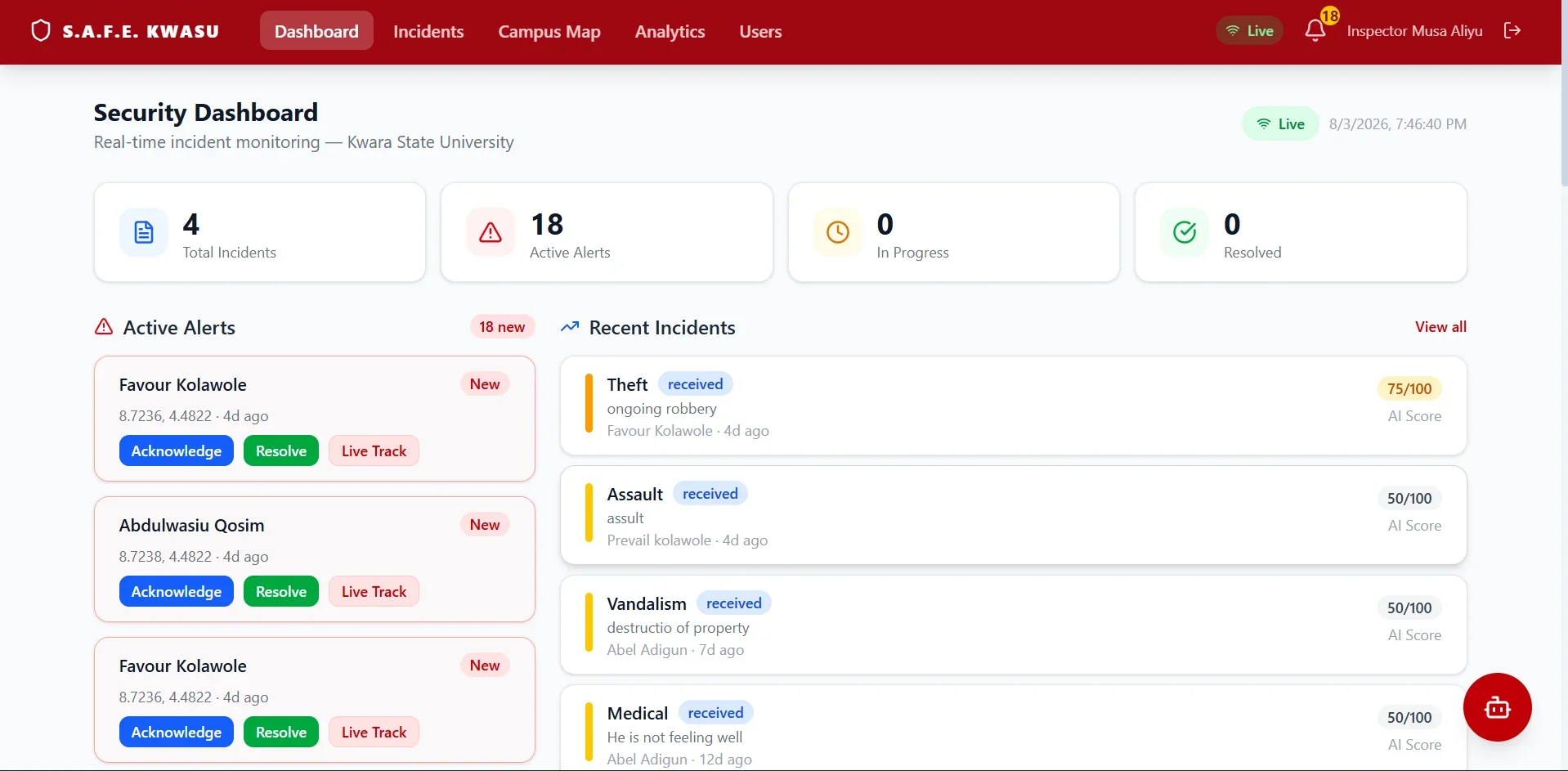This screenshot has width=1568, height=771.
Task: Open the Campus Map tab
Action: [549, 31]
